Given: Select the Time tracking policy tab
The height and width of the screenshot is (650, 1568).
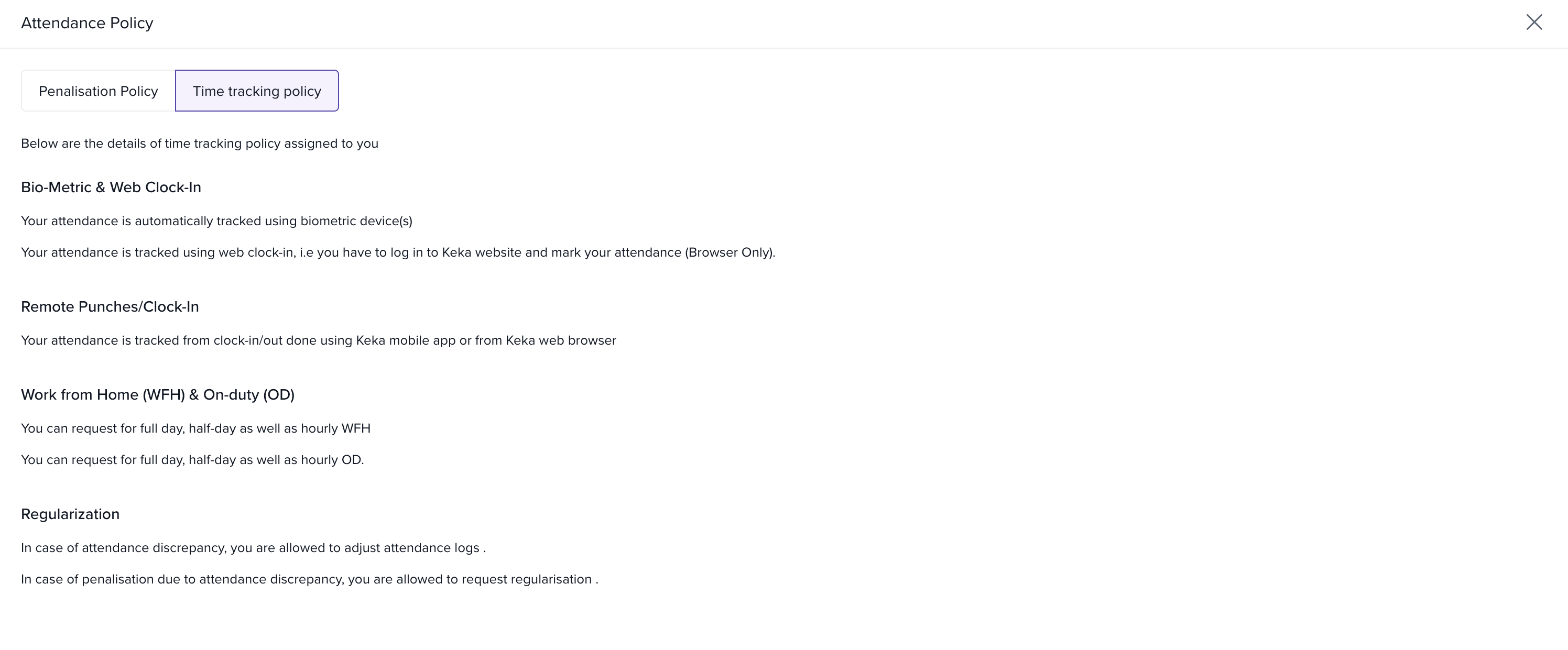Looking at the screenshot, I should (x=257, y=91).
